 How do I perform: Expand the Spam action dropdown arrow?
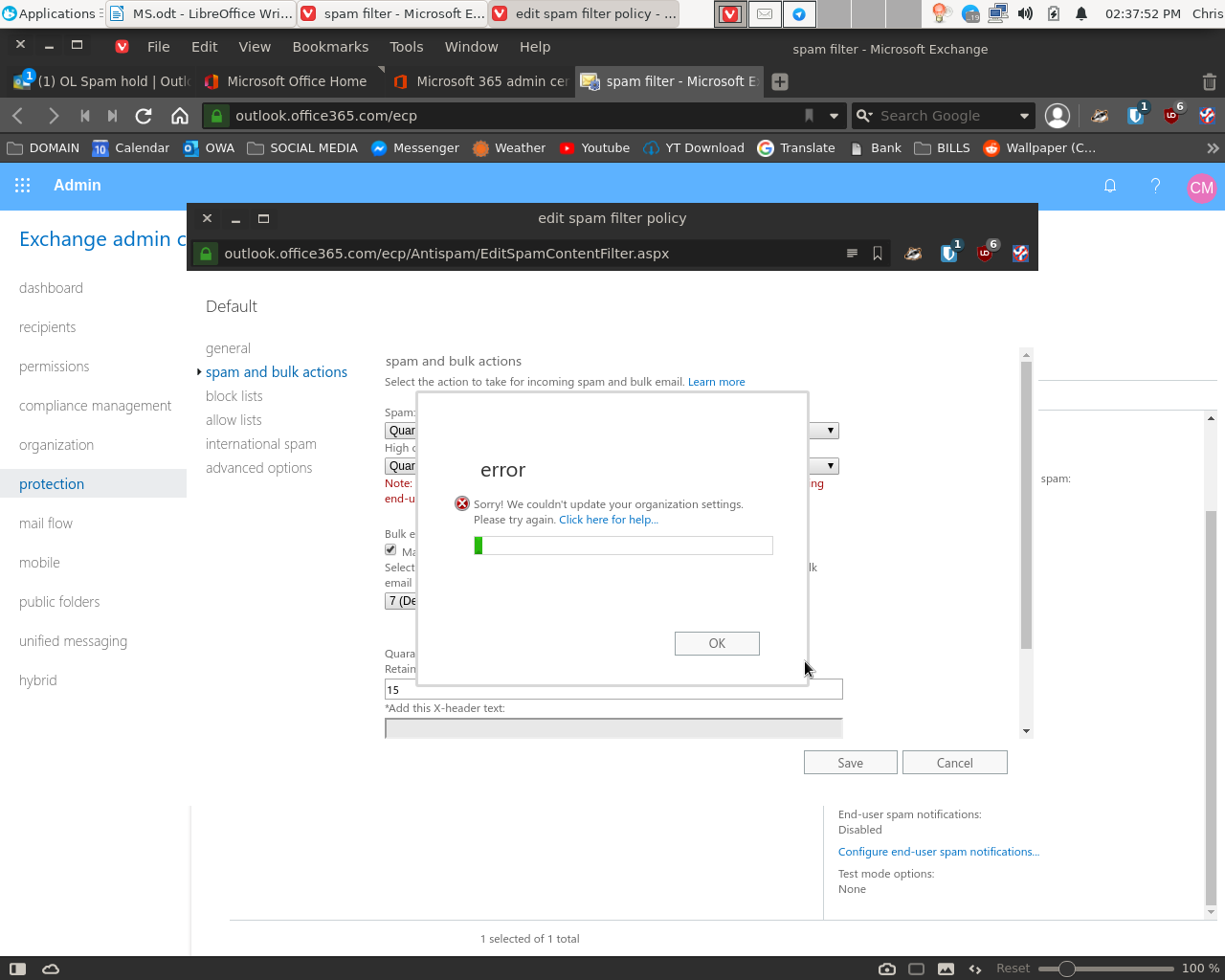point(831,431)
